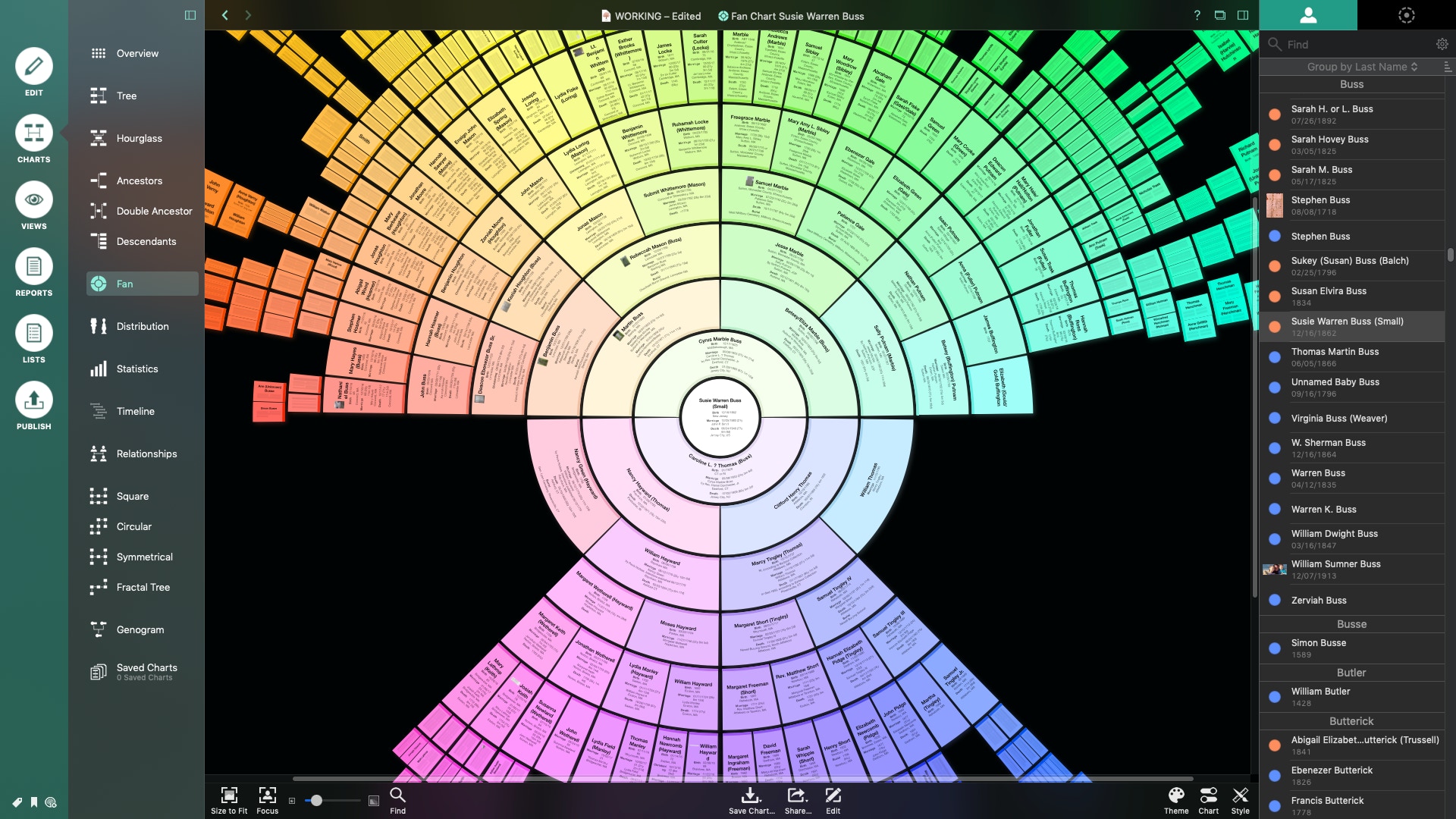The width and height of the screenshot is (1456, 819).
Task: Select Simon Busse entry
Action: click(x=1351, y=648)
